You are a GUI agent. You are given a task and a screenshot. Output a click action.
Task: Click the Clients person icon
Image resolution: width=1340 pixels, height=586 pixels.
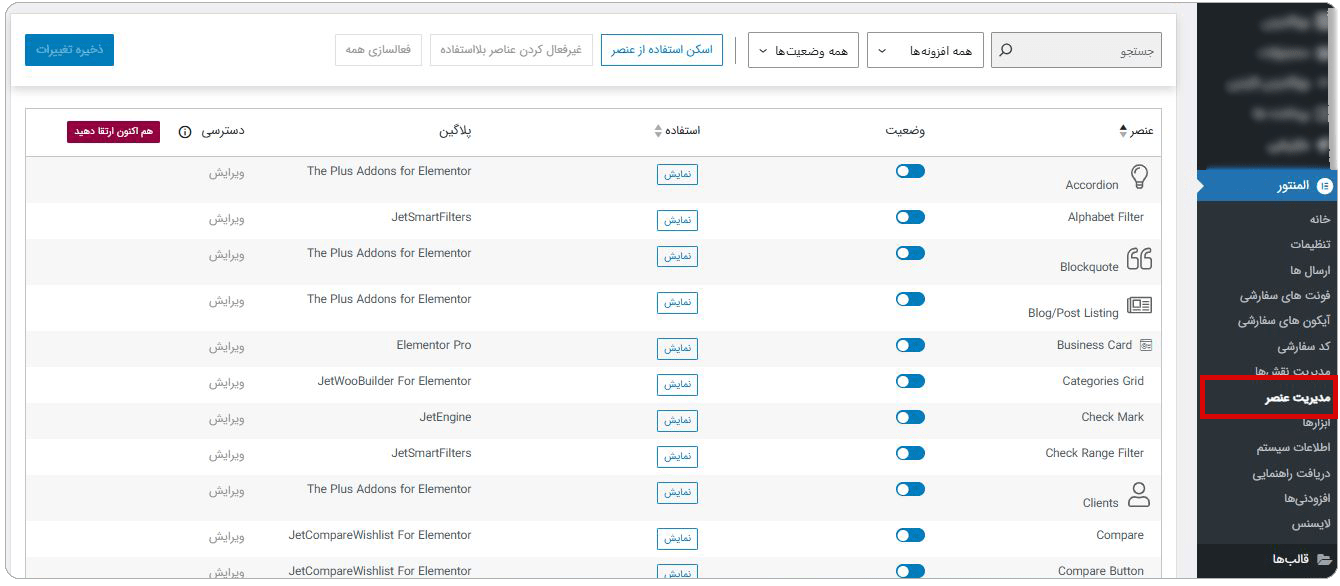[x=1141, y=494]
